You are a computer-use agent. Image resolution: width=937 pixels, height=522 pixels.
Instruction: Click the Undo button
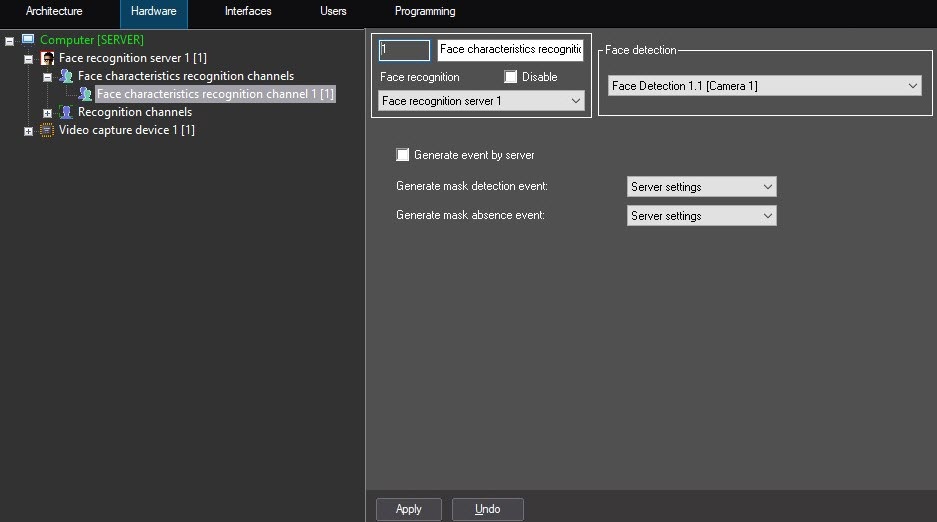(x=487, y=509)
